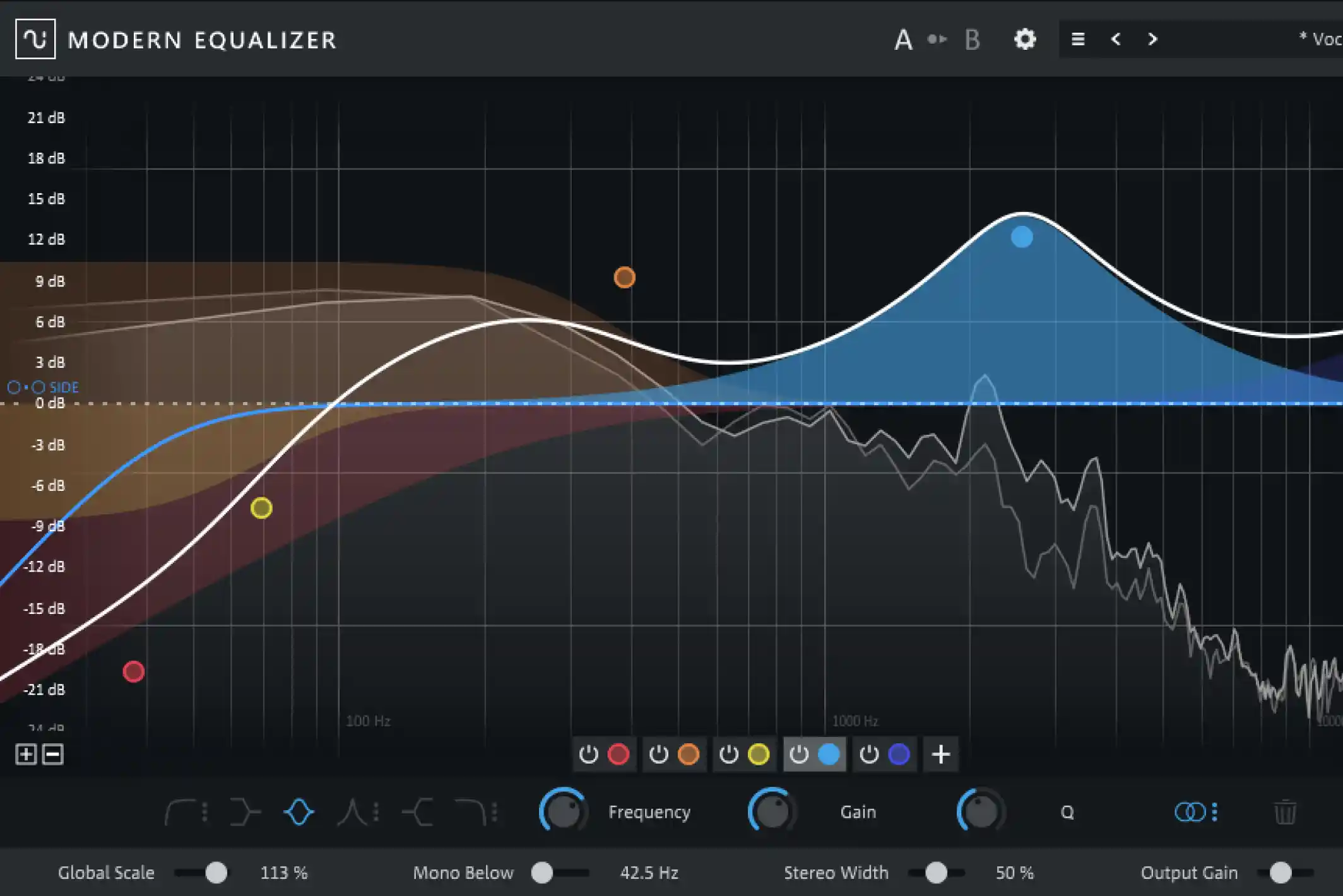Select the blue band node on graph

(x=1022, y=237)
